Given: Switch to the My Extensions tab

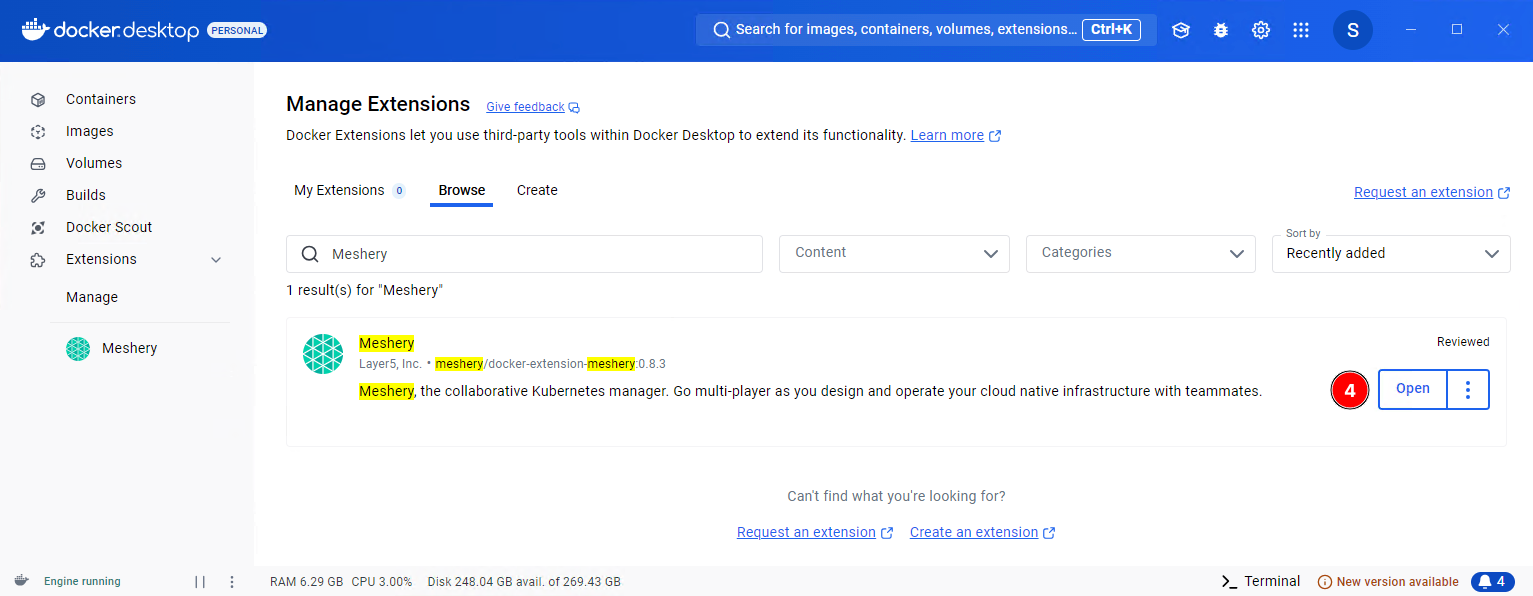Looking at the screenshot, I should 340,190.
